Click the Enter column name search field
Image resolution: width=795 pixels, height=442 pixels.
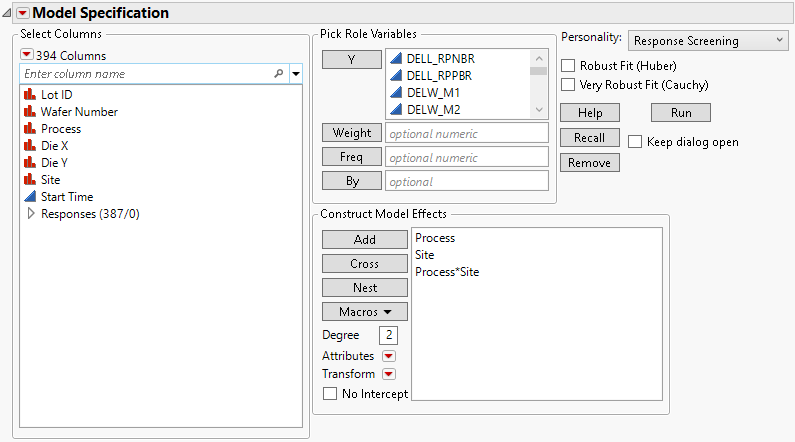[x=145, y=74]
